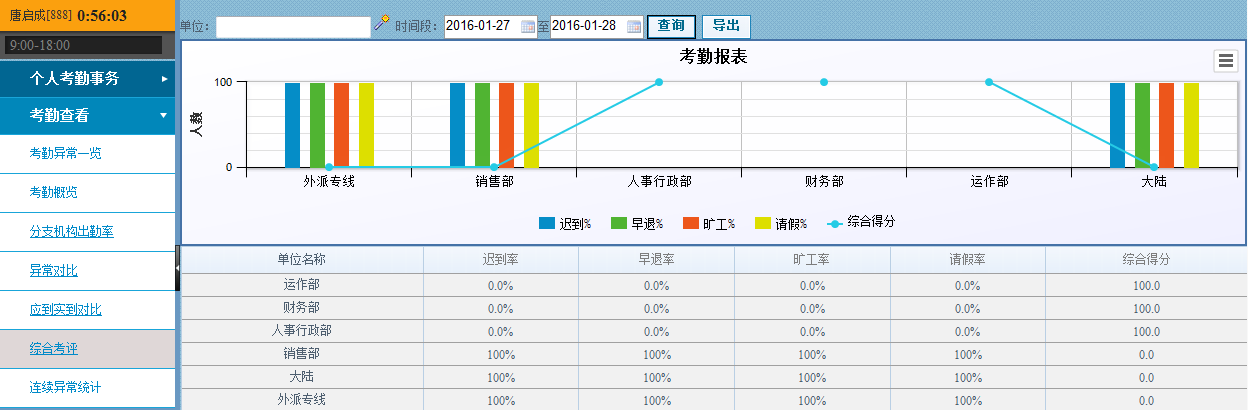Click the orange 旷工 bar for 大陆
Viewport: 1248px width, 410px height.
[1166, 125]
